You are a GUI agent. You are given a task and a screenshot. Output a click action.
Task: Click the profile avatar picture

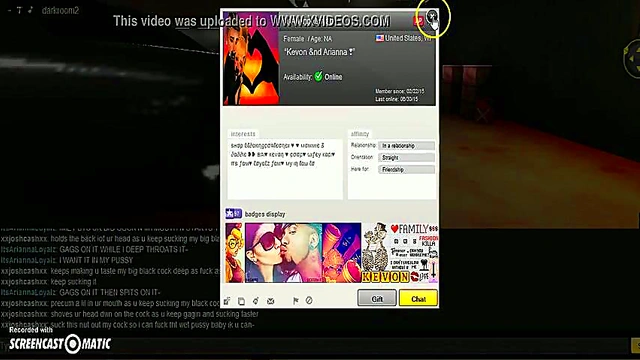point(251,58)
